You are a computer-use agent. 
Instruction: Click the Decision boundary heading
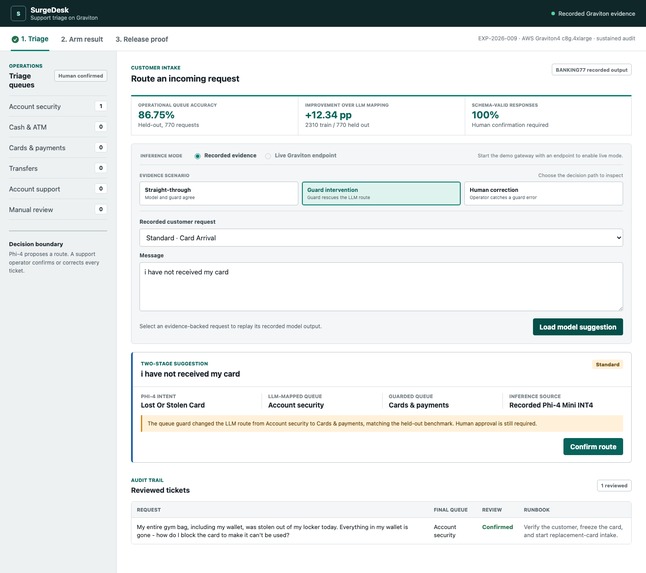(36, 244)
